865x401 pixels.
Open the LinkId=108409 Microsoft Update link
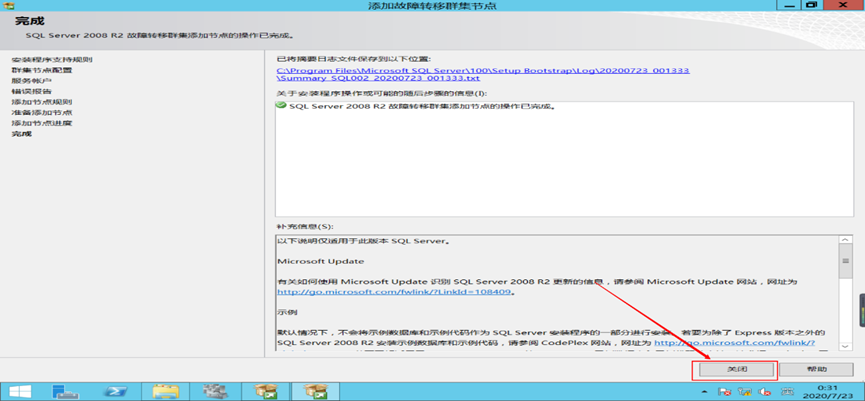[396, 292]
